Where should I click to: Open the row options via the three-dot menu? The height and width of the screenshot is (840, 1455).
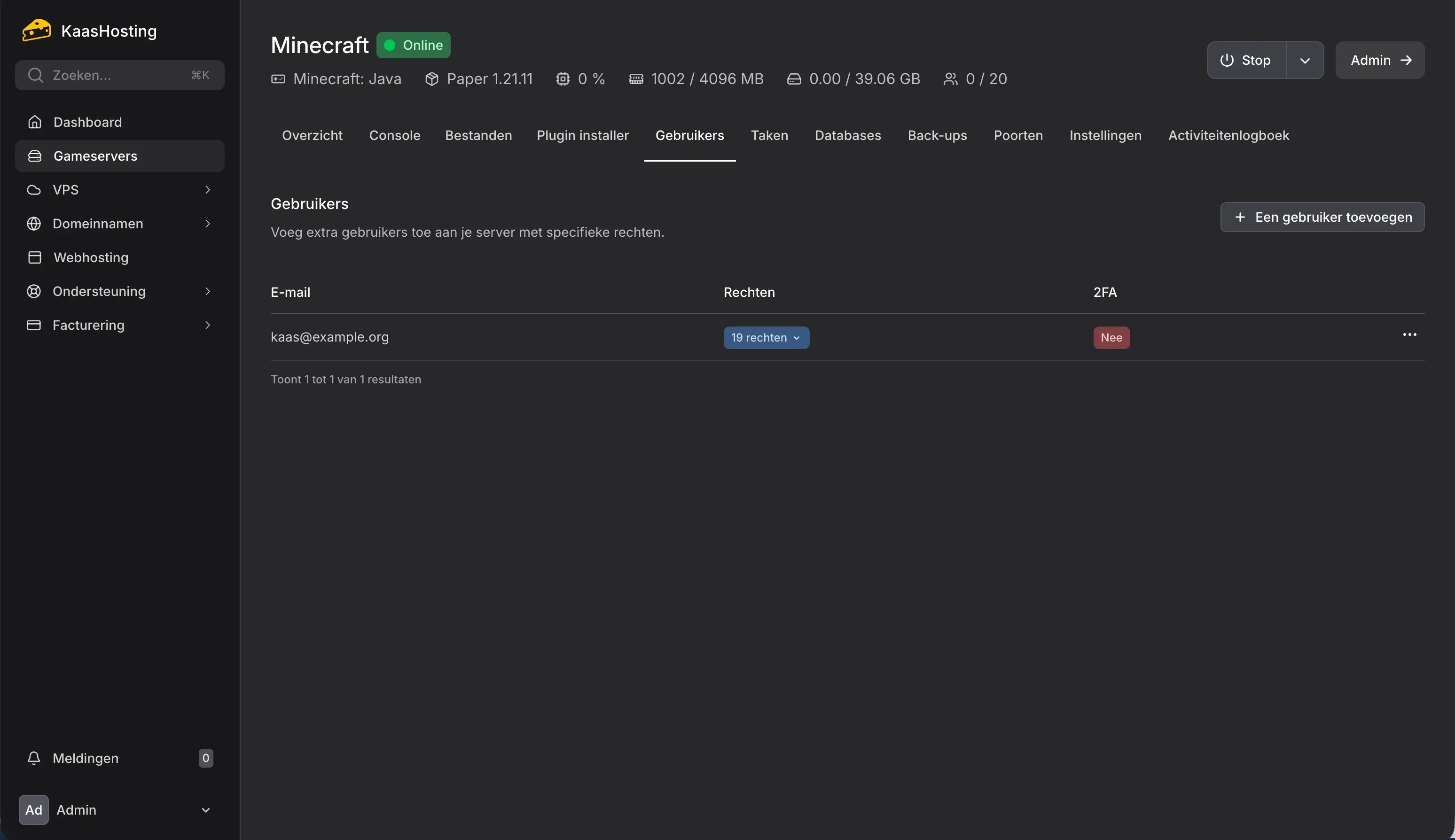pos(1409,334)
